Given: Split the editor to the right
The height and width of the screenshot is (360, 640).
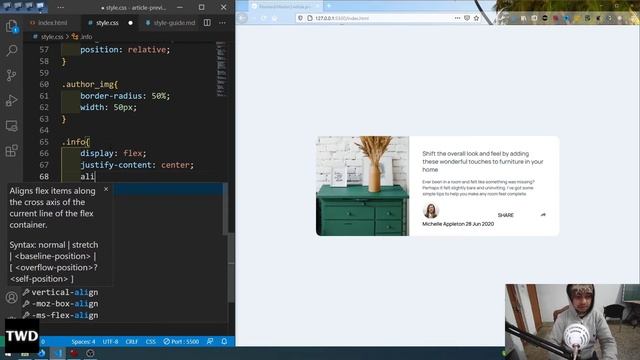Looking at the screenshot, I should tap(207, 23).
